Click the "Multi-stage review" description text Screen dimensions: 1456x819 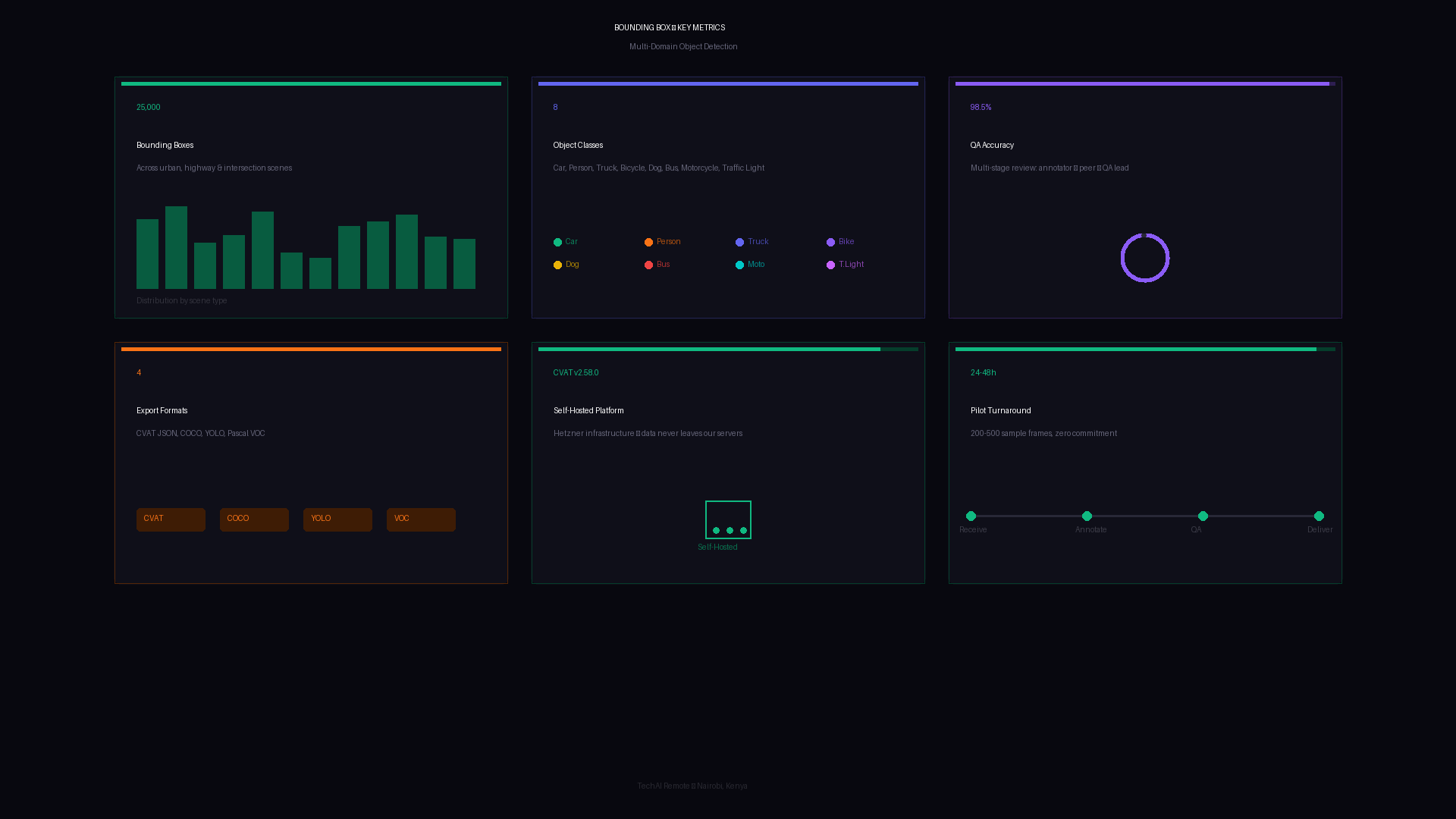(1050, 168)
